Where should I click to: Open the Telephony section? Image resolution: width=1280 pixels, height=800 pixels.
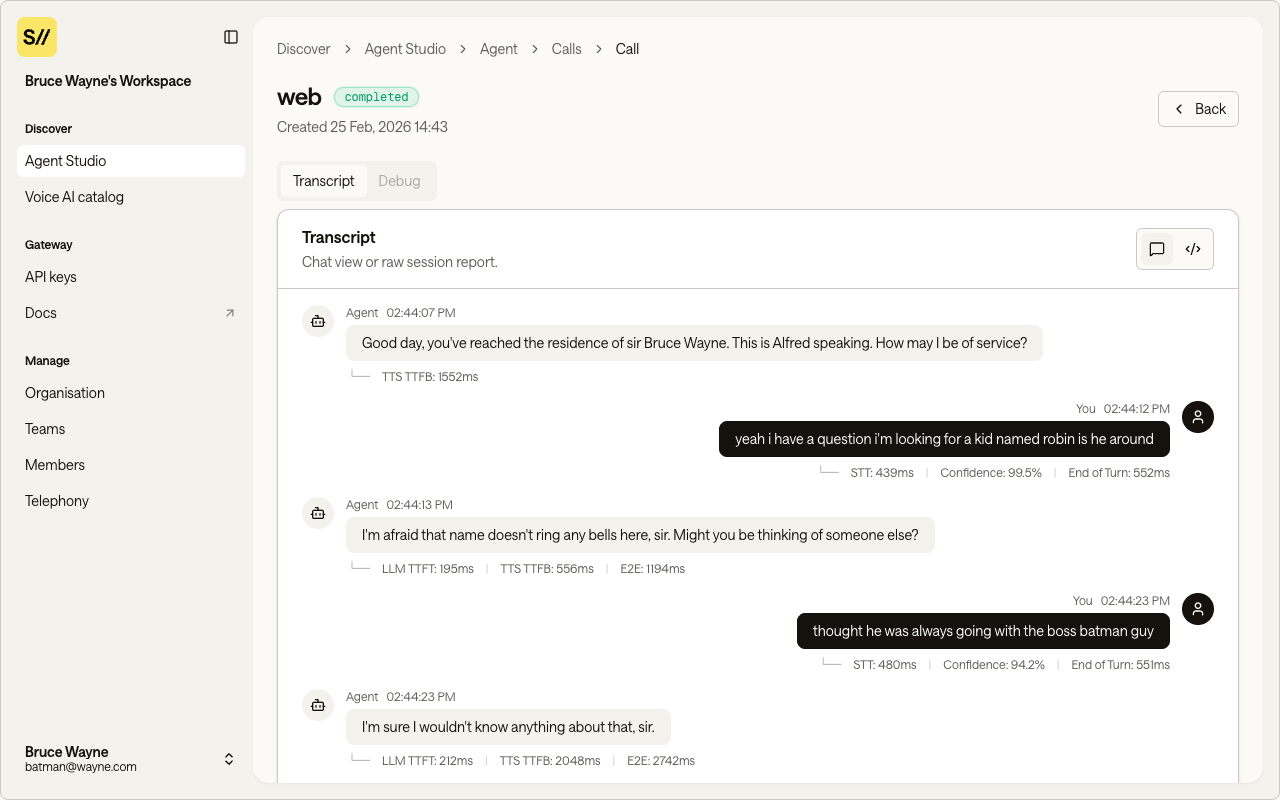(x=57, y=500)
